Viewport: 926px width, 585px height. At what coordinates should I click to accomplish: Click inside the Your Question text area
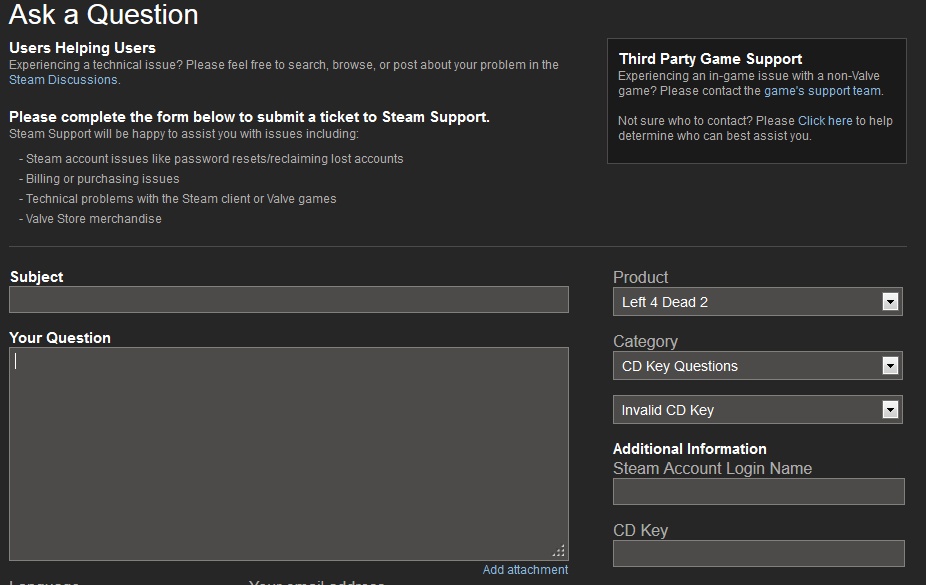tap(289, 453)
